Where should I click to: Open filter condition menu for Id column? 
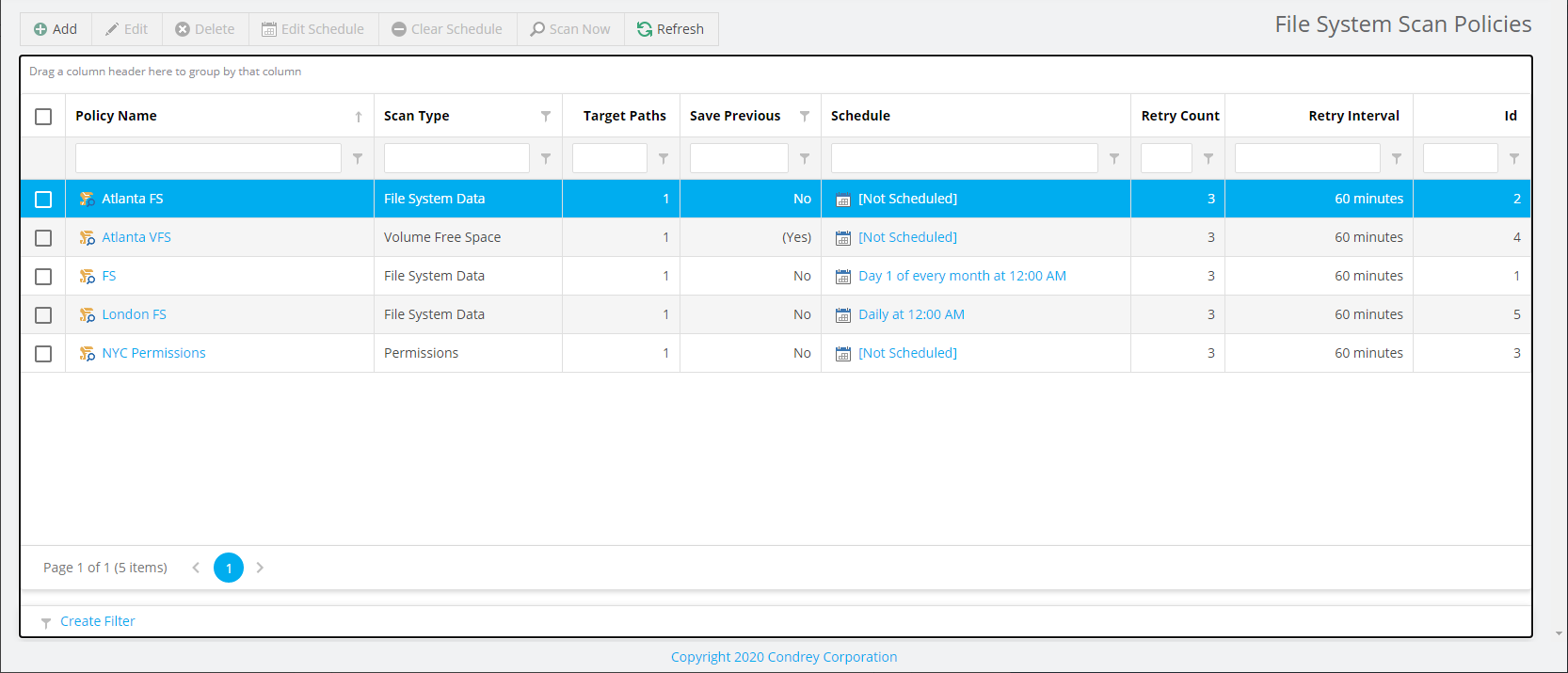coord(1514,159)
